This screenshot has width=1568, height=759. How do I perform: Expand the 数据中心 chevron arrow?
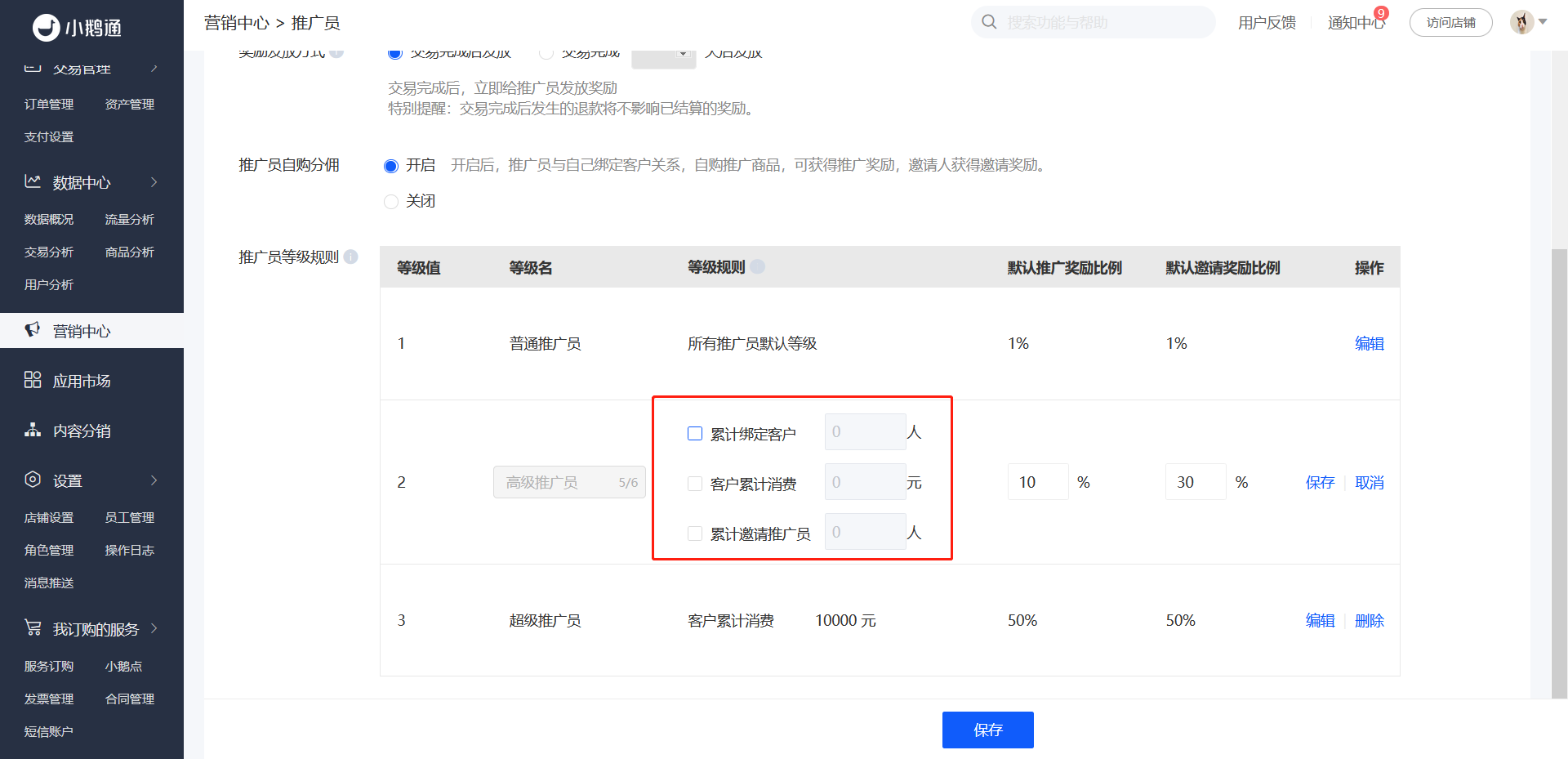[154, 182]
